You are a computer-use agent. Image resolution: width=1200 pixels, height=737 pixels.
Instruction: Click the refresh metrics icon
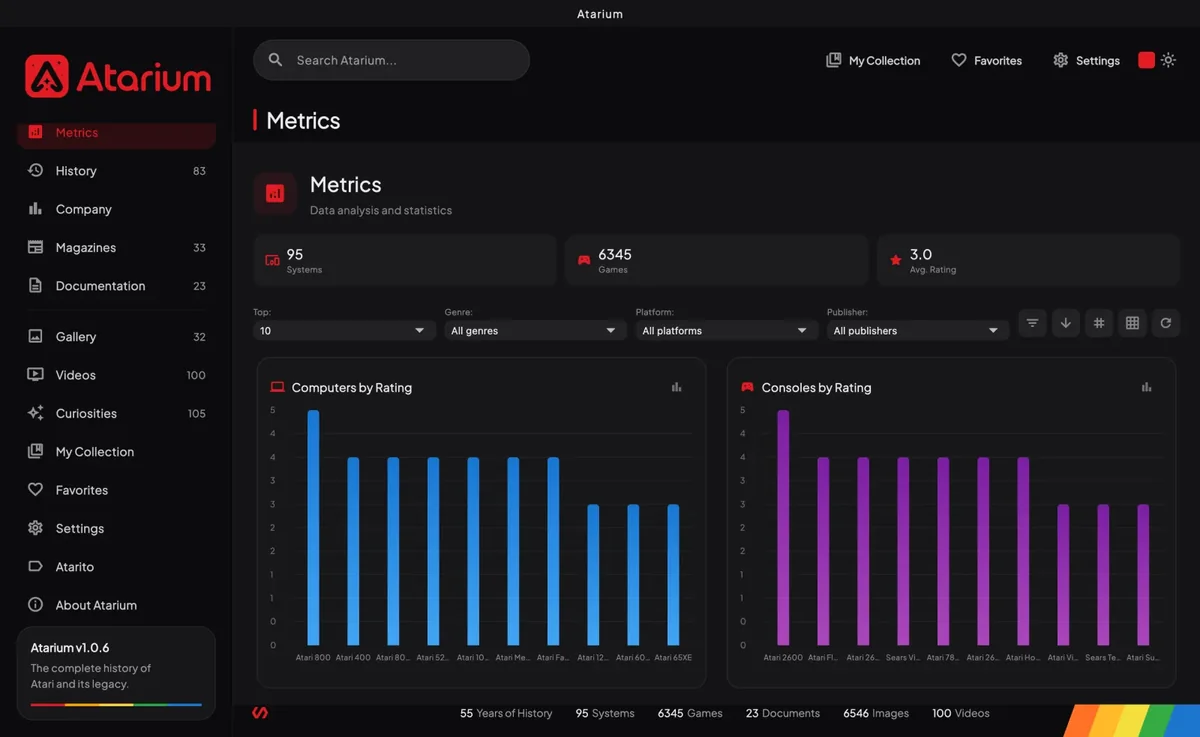(1166, 323)
